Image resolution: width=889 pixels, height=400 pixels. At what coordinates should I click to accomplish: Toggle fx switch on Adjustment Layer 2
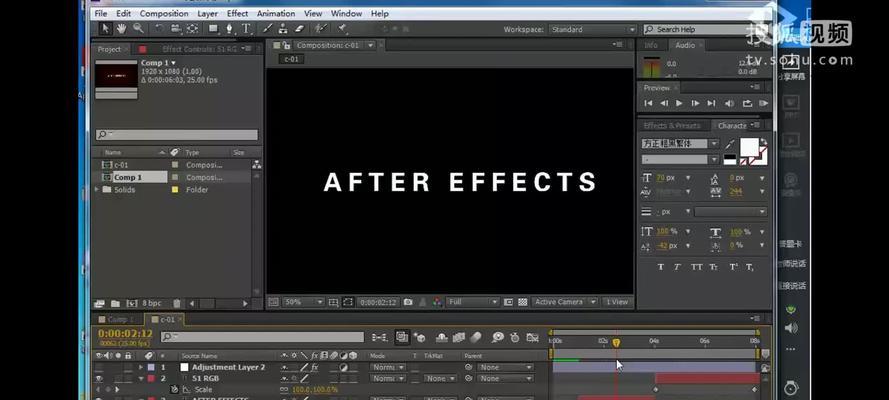[315, 368]
